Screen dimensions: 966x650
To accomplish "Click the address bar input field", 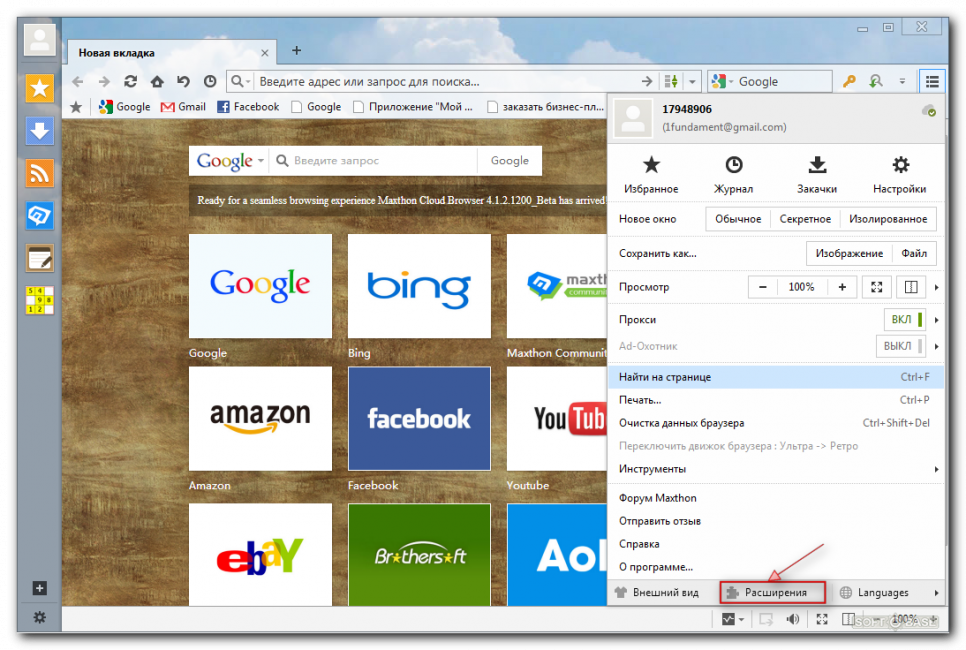I will pos(445,81).
